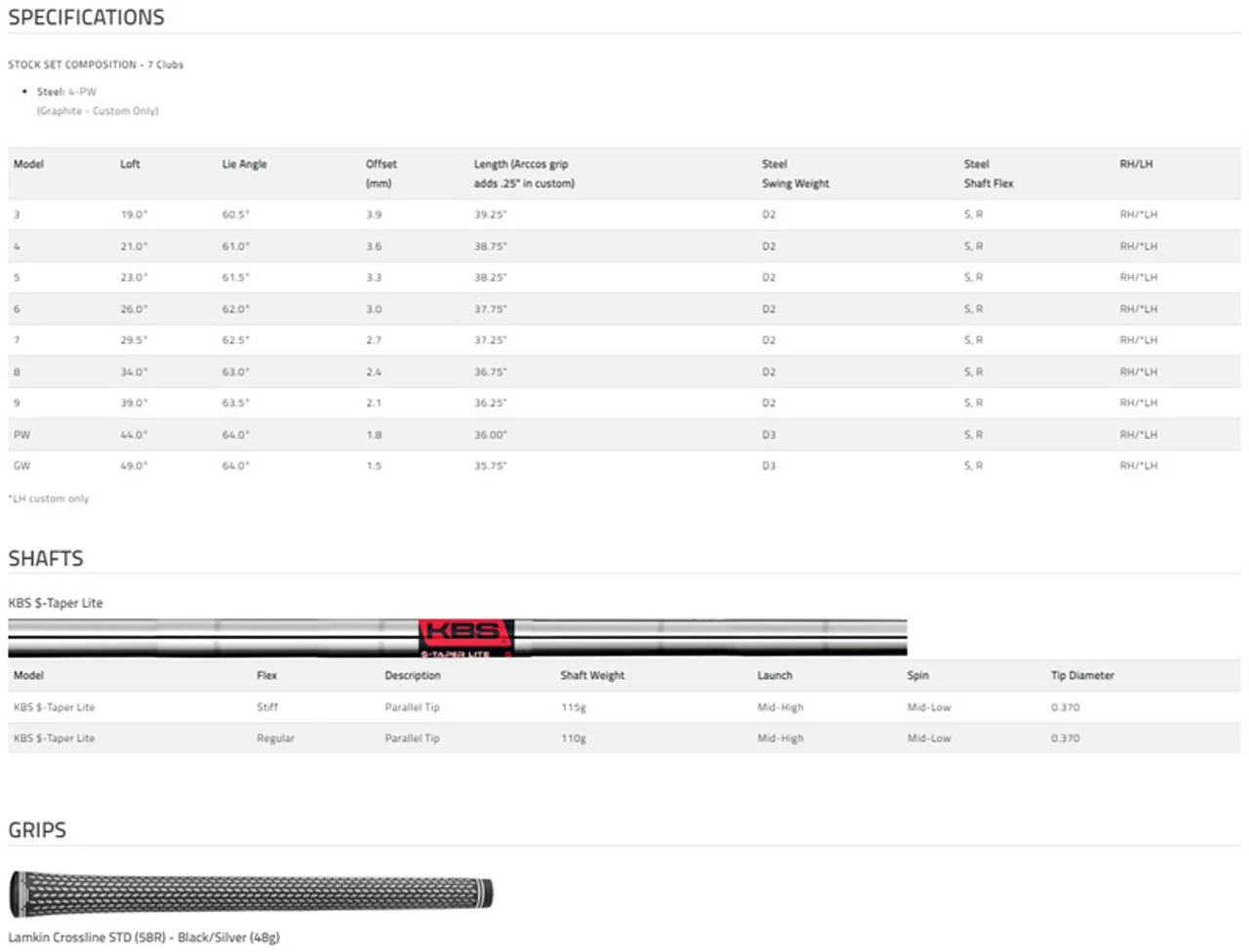Click the *LH custom only footnote
Image resolution: width=1249 pixels, height=952 pixels.
point(48,498)
